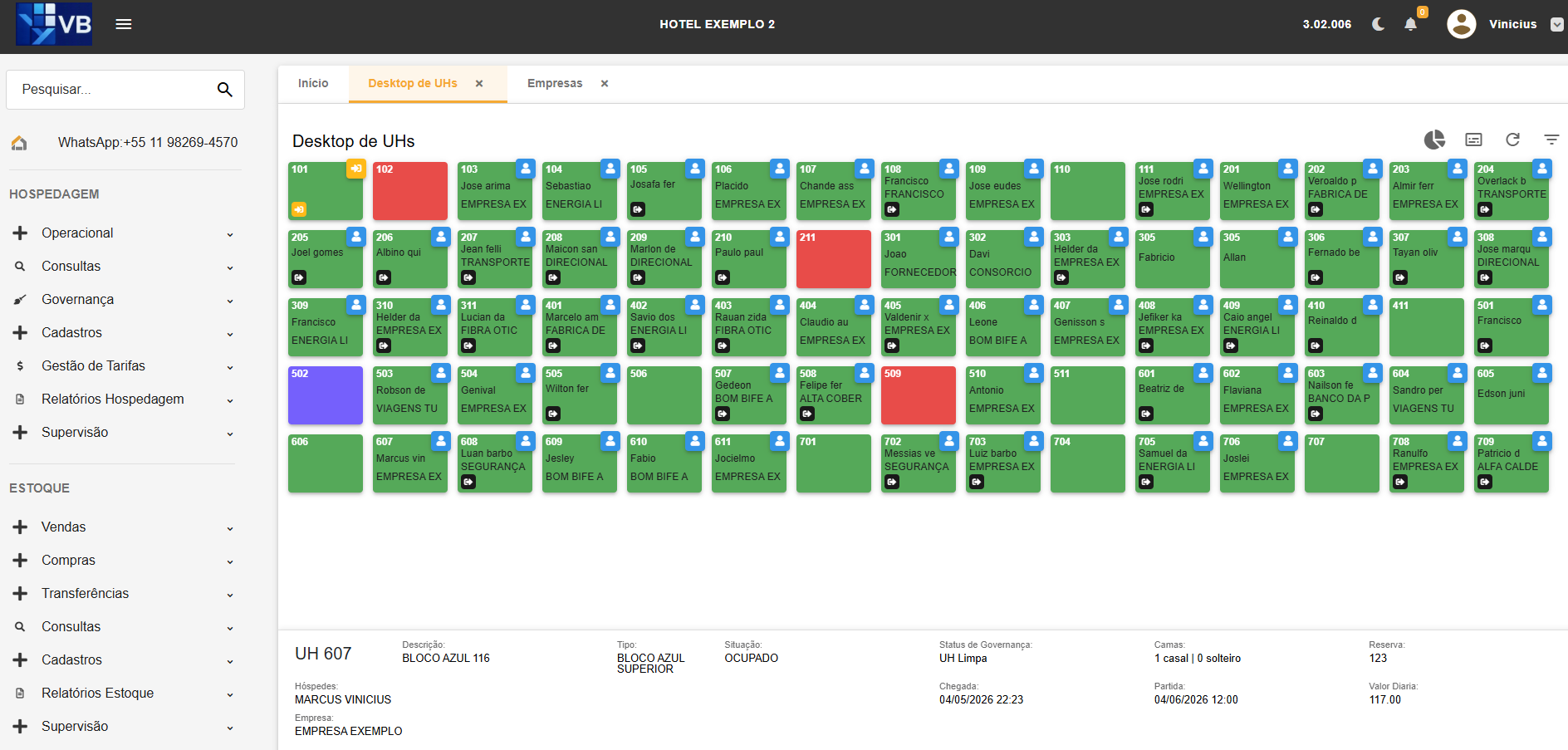Expand the Operacional menu
The width and height of the screenshot is (1568, 750).
point(125,233)
